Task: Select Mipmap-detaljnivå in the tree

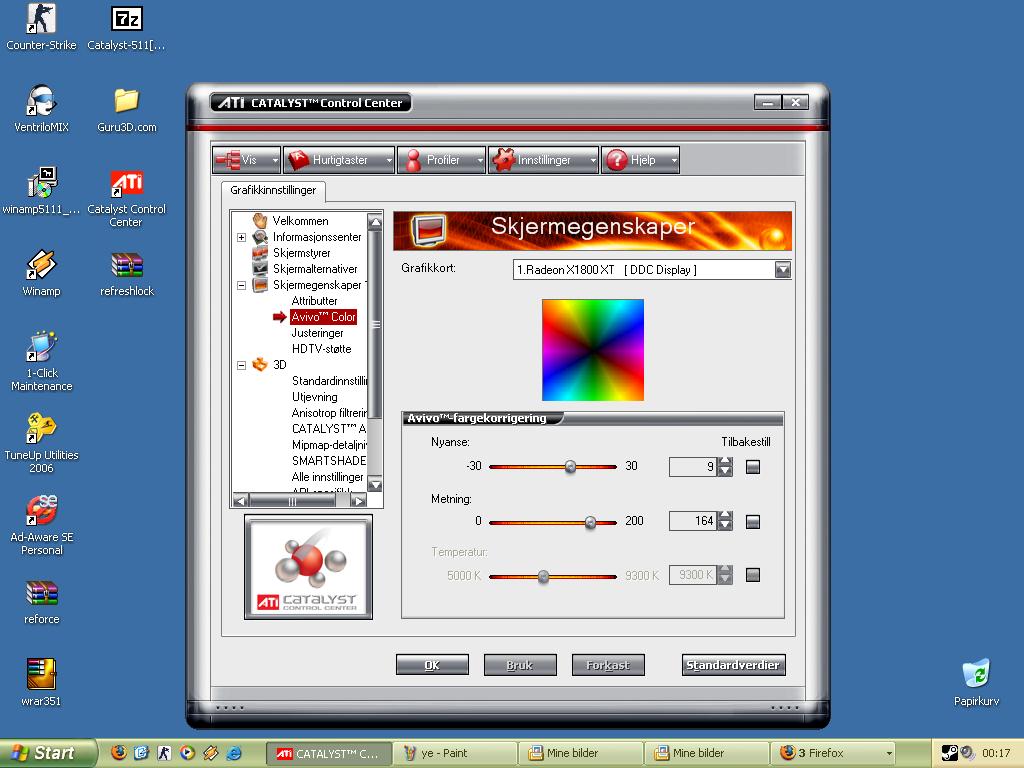Action: pos(328,445)
